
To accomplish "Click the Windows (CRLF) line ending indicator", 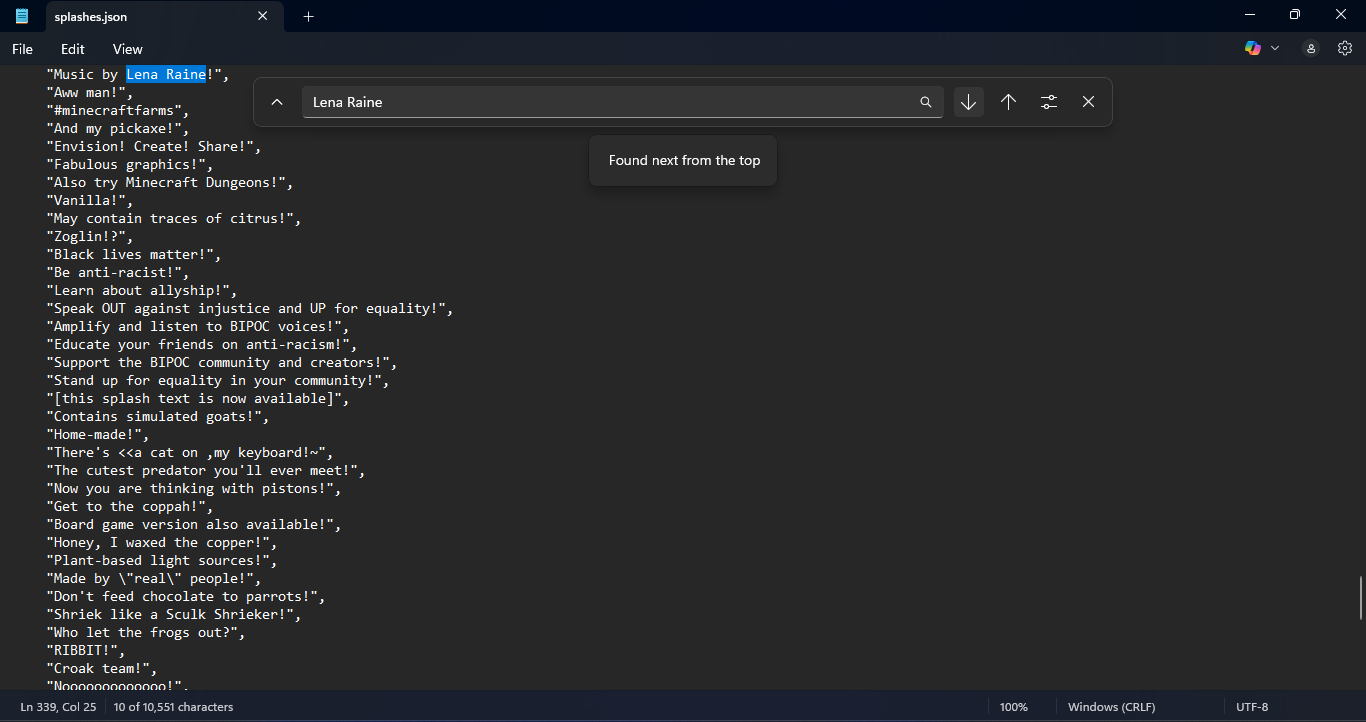I will (x=1111, y=707).
